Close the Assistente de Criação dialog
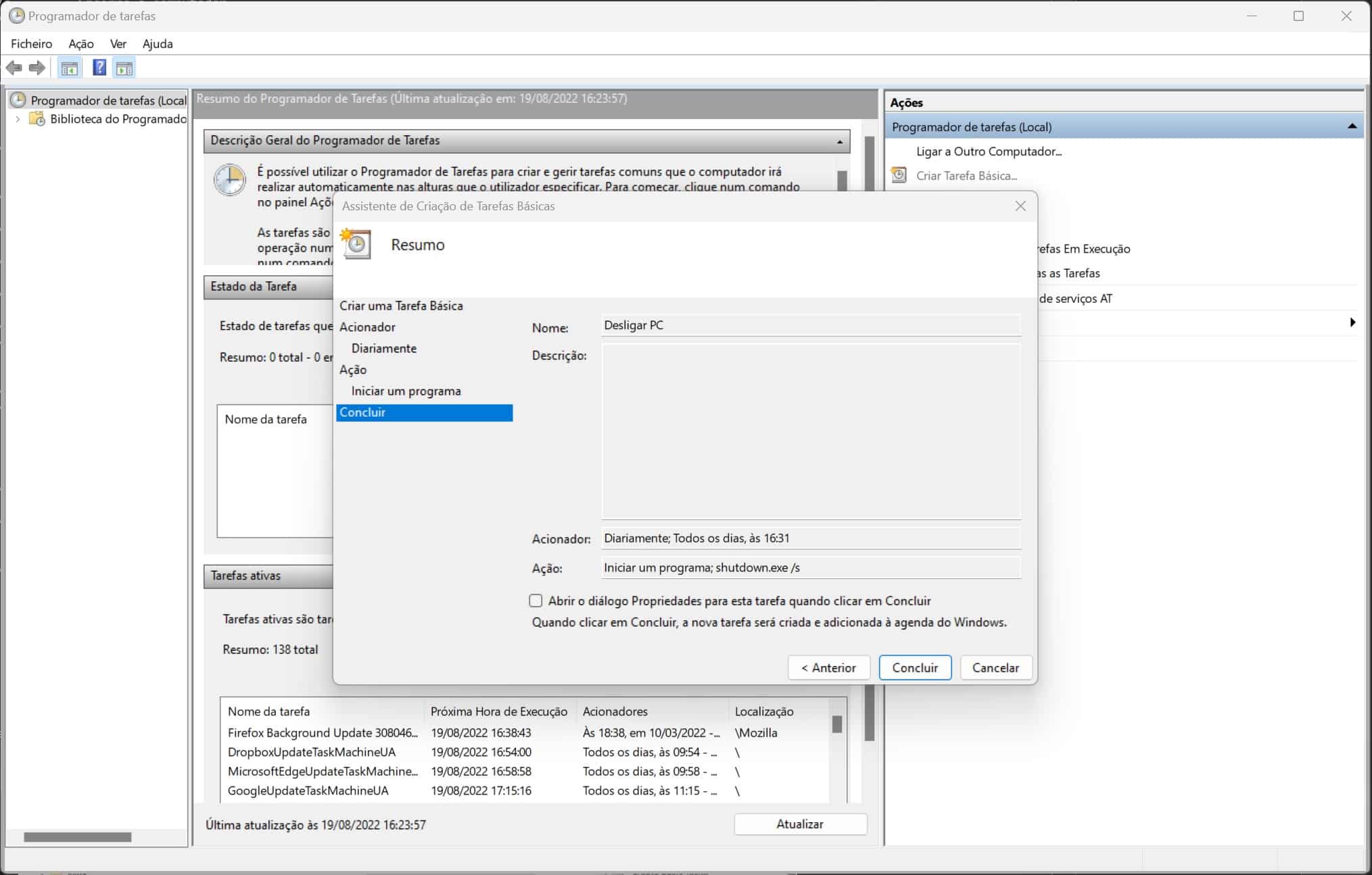The image size is (1372, 875). click(1020, 206)
